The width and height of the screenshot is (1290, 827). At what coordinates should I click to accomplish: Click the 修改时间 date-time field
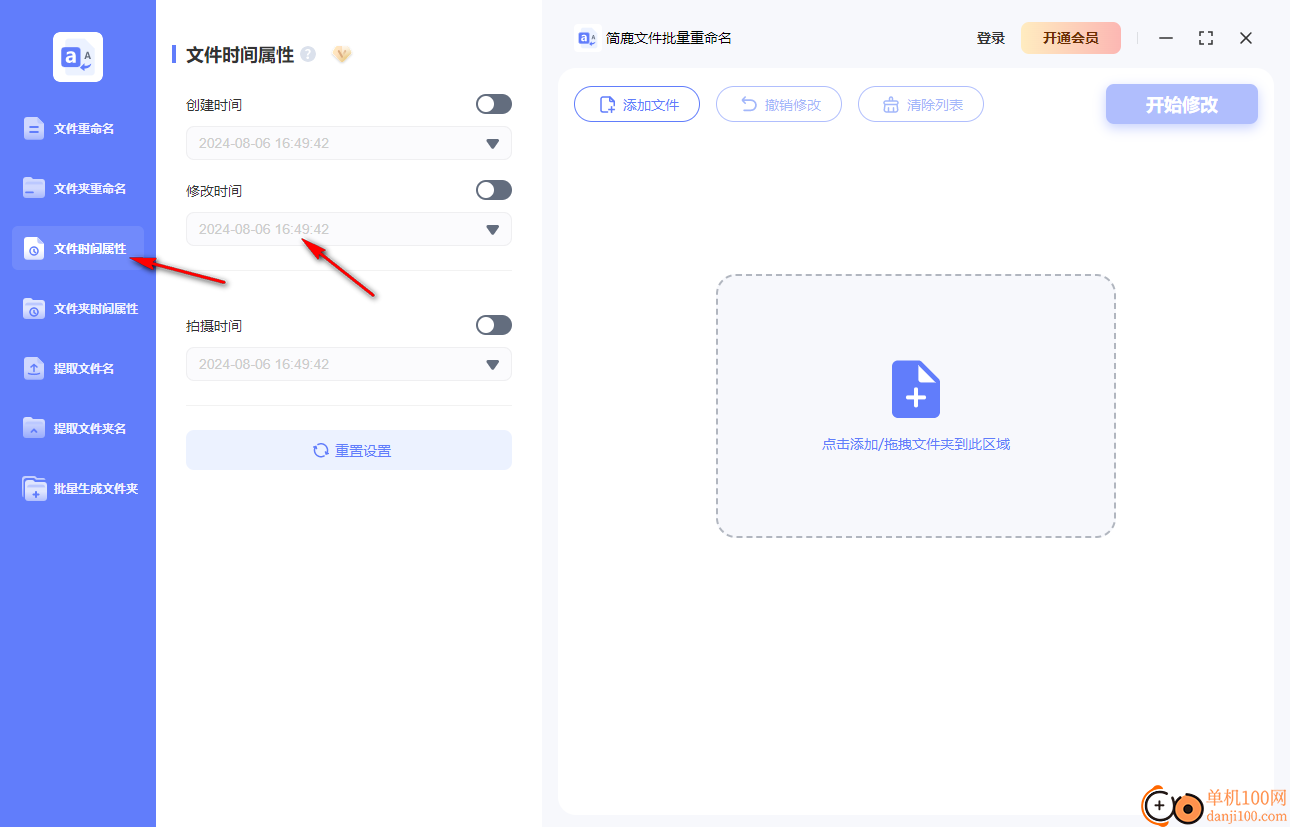[349, 229]
